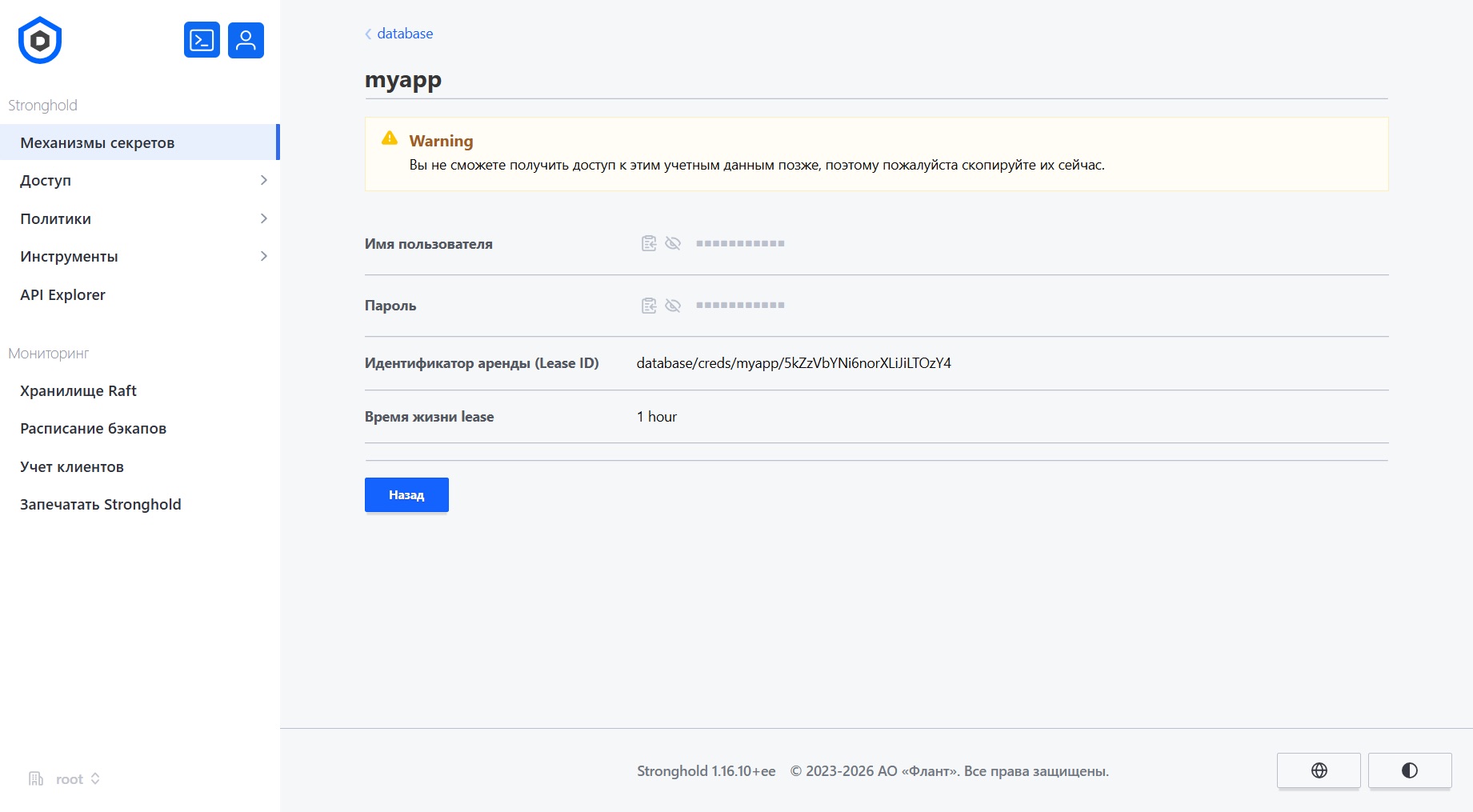Select Механизмы секретов in sidebar
This screenshot has height=812, width=1473.
[x=98, y=143]
